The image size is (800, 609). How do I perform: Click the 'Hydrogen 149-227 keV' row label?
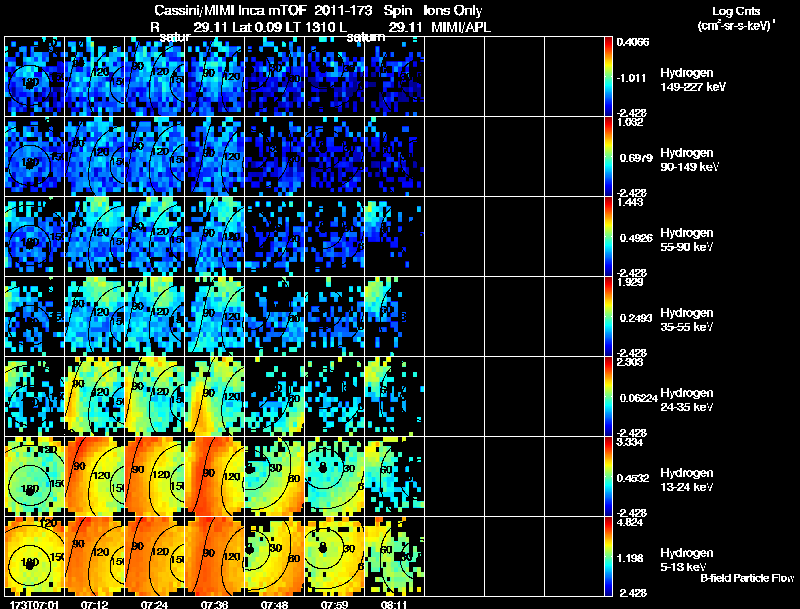(693, 80)
